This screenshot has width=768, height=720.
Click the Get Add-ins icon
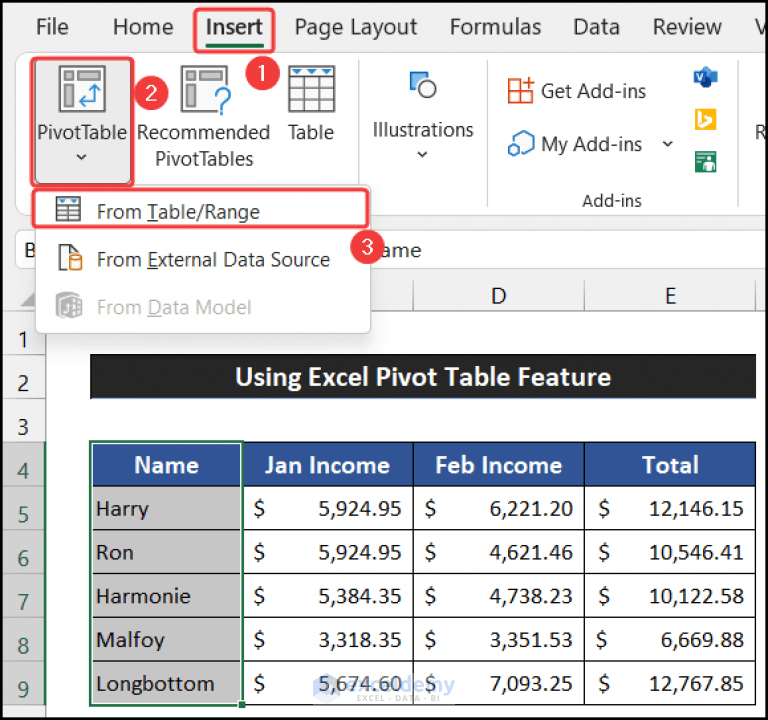pos(520,91)
